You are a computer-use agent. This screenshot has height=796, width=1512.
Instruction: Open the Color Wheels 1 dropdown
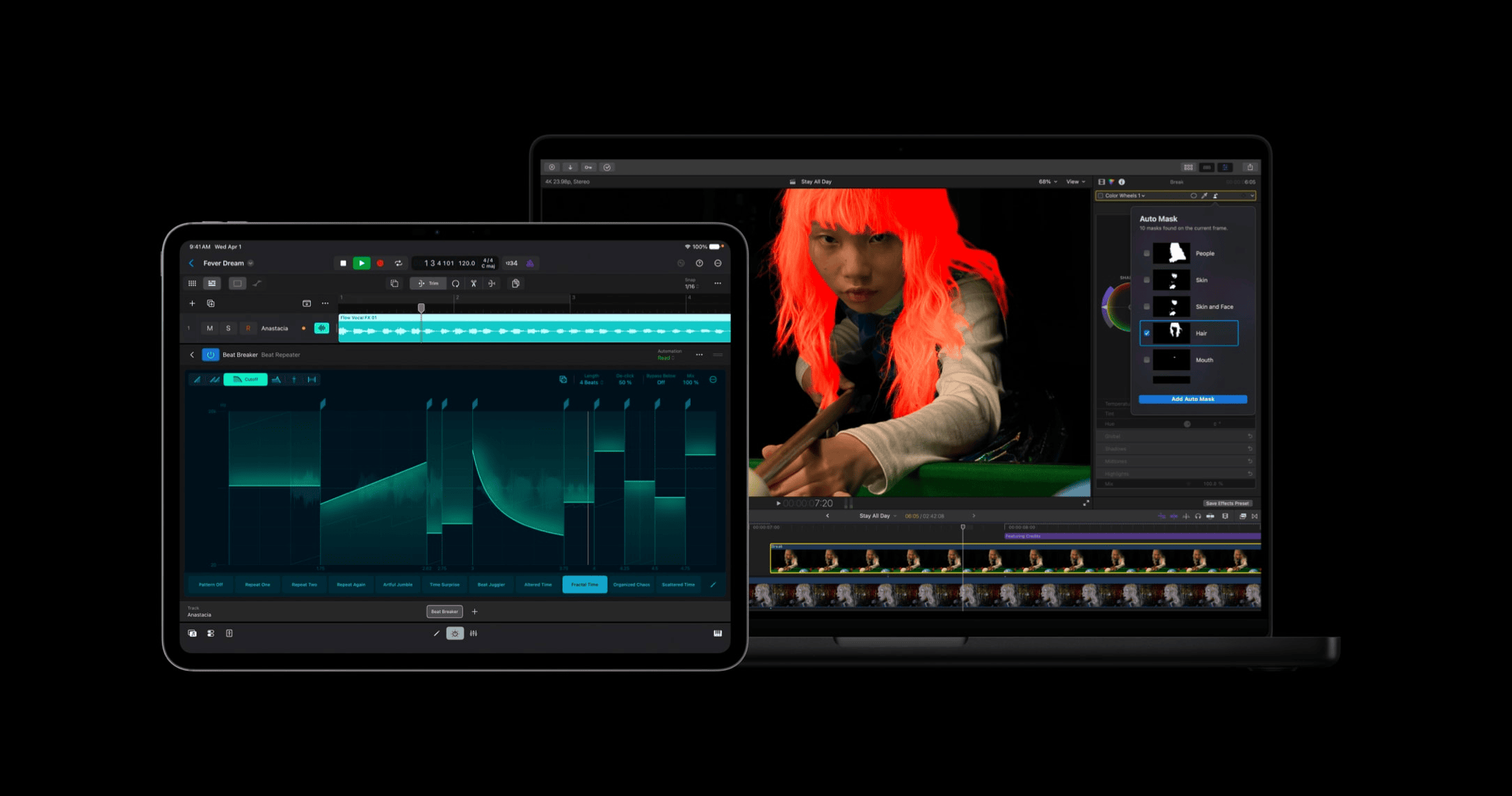click(x=1125, y=196)
